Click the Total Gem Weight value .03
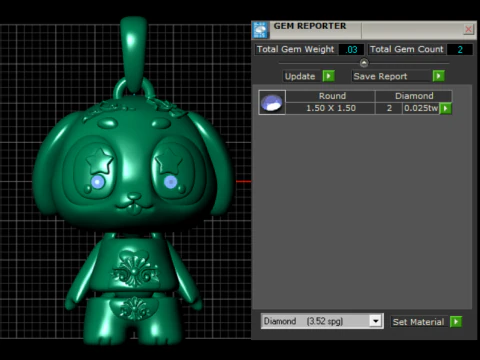 coord(351,49)
